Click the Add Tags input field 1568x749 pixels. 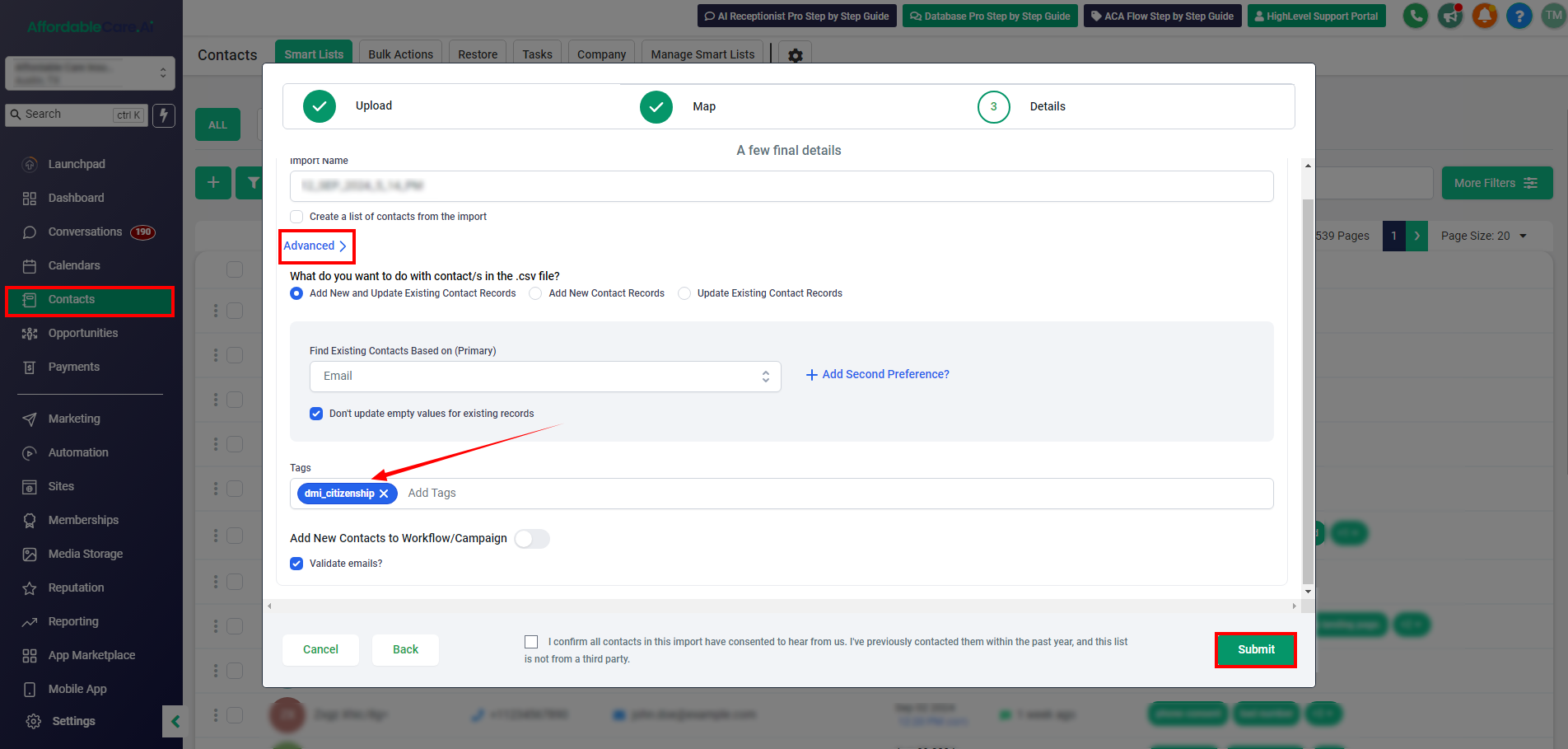[x=824, y=494]
